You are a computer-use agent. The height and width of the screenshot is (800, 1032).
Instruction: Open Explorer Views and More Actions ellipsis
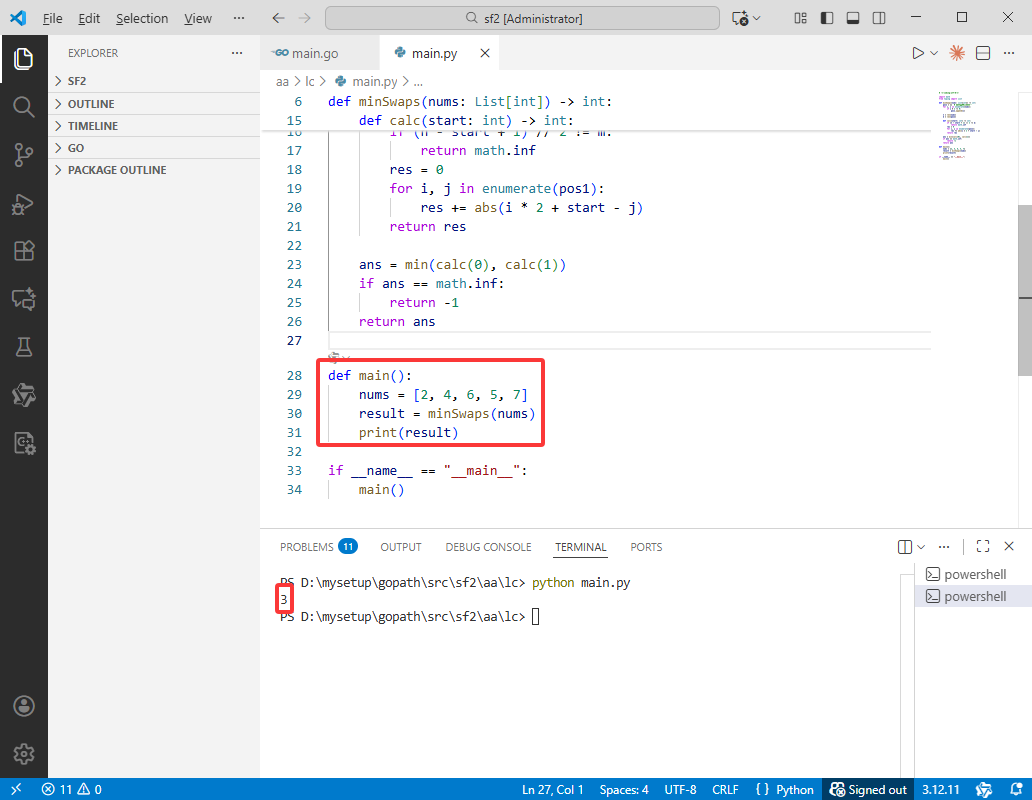[x=237, y=53]
